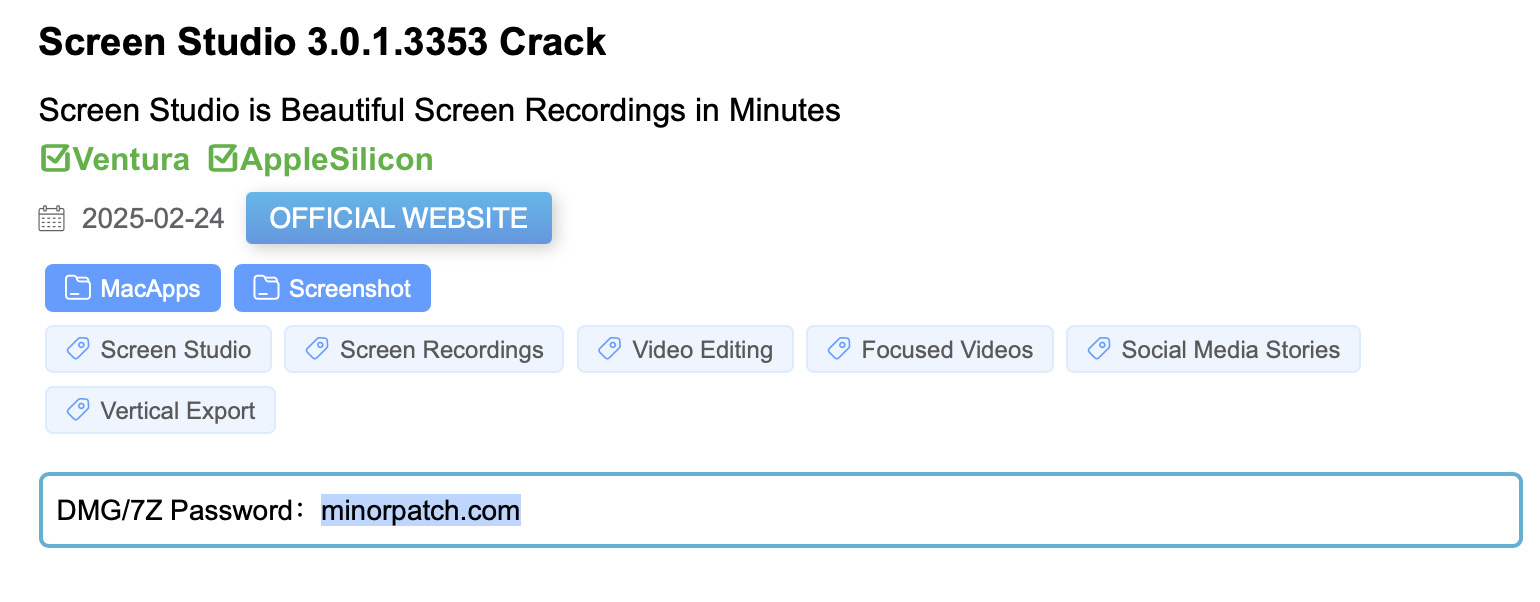The height and width of the screenshot is (602, 1540).
Task: Click the highlighted minorpatch.com password text
Action: coord(420,511)
